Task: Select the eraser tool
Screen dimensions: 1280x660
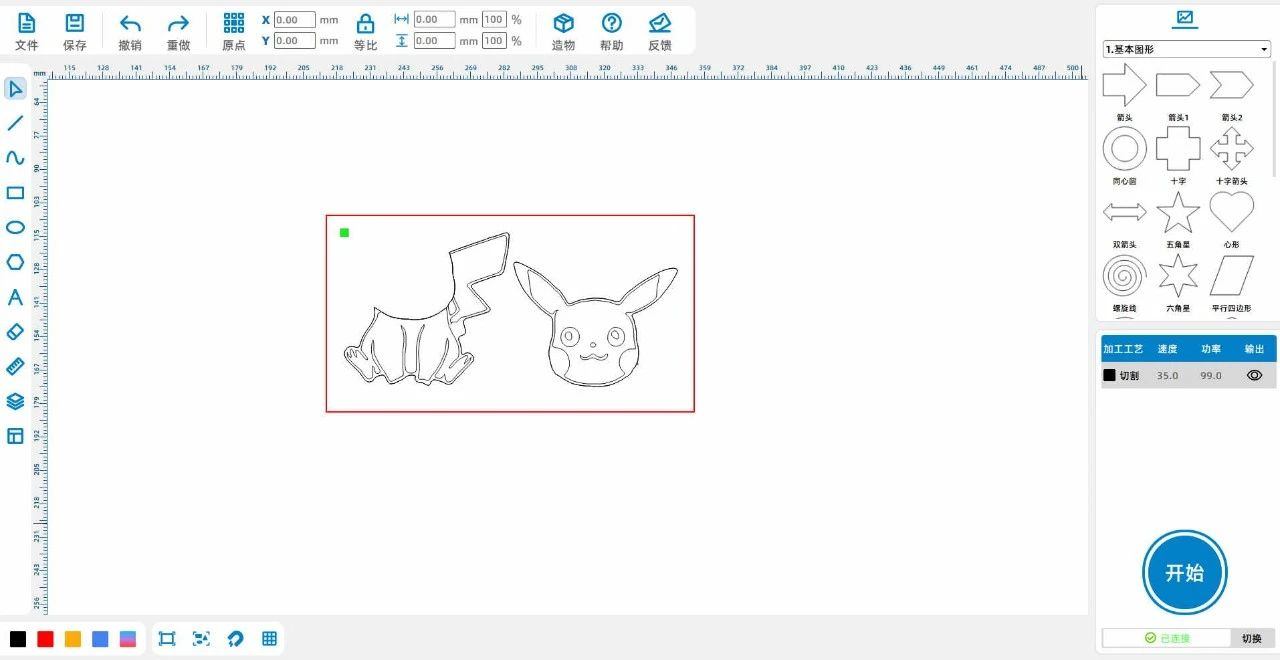Action: pos(15,332)
